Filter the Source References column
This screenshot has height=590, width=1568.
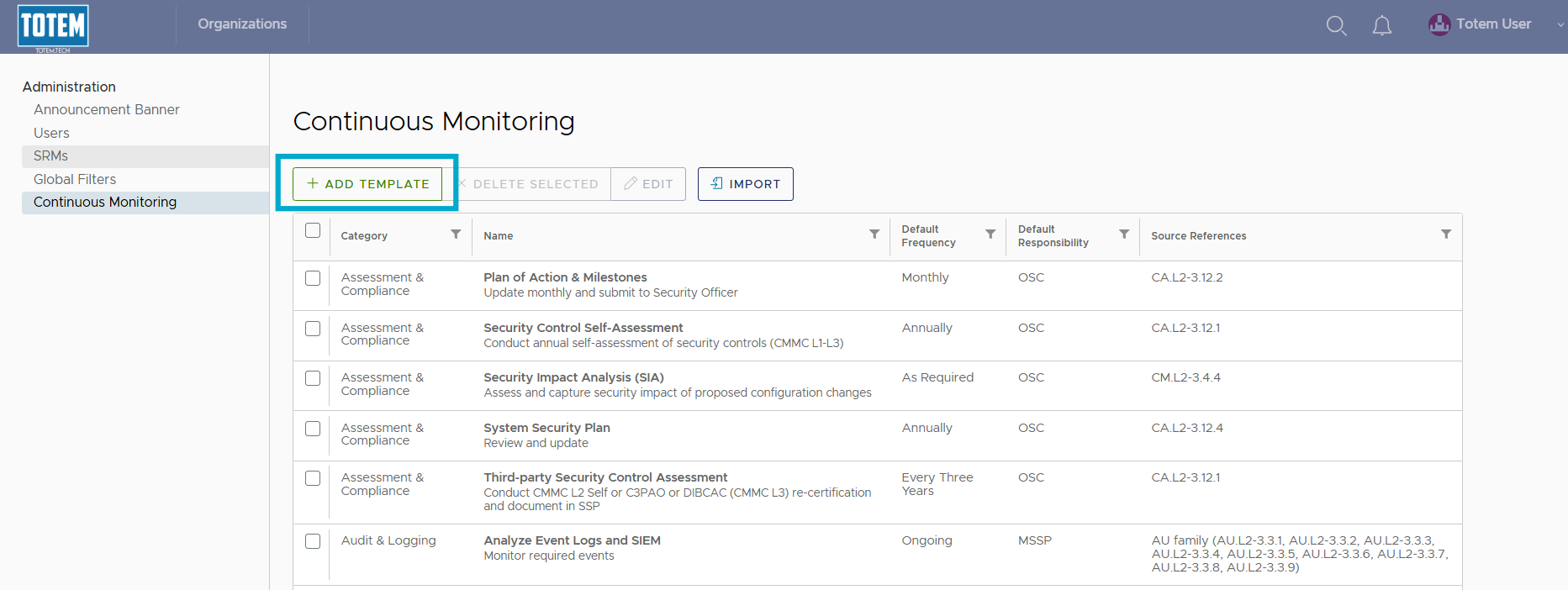tap(1446, 234)
